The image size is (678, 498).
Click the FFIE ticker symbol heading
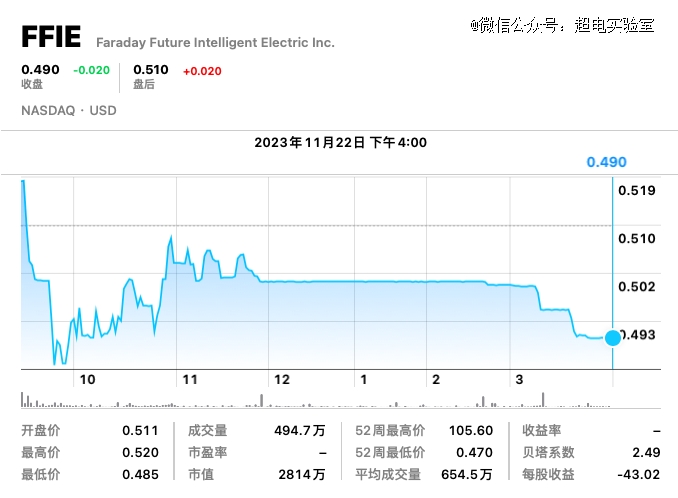51,36
